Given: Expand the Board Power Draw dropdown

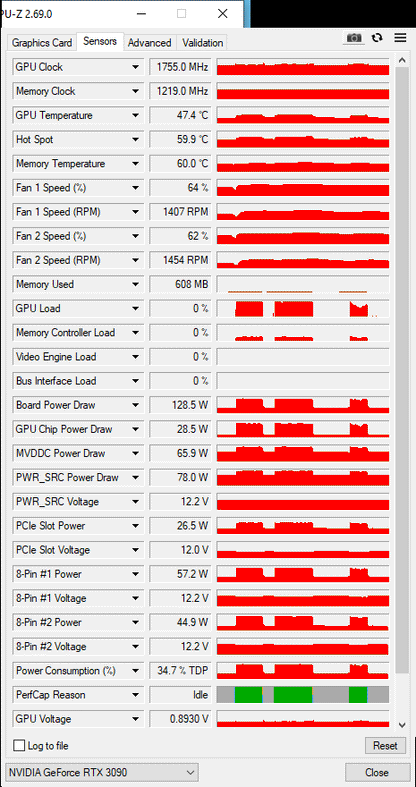Looking at the screenshot, I should pos(135,405).
